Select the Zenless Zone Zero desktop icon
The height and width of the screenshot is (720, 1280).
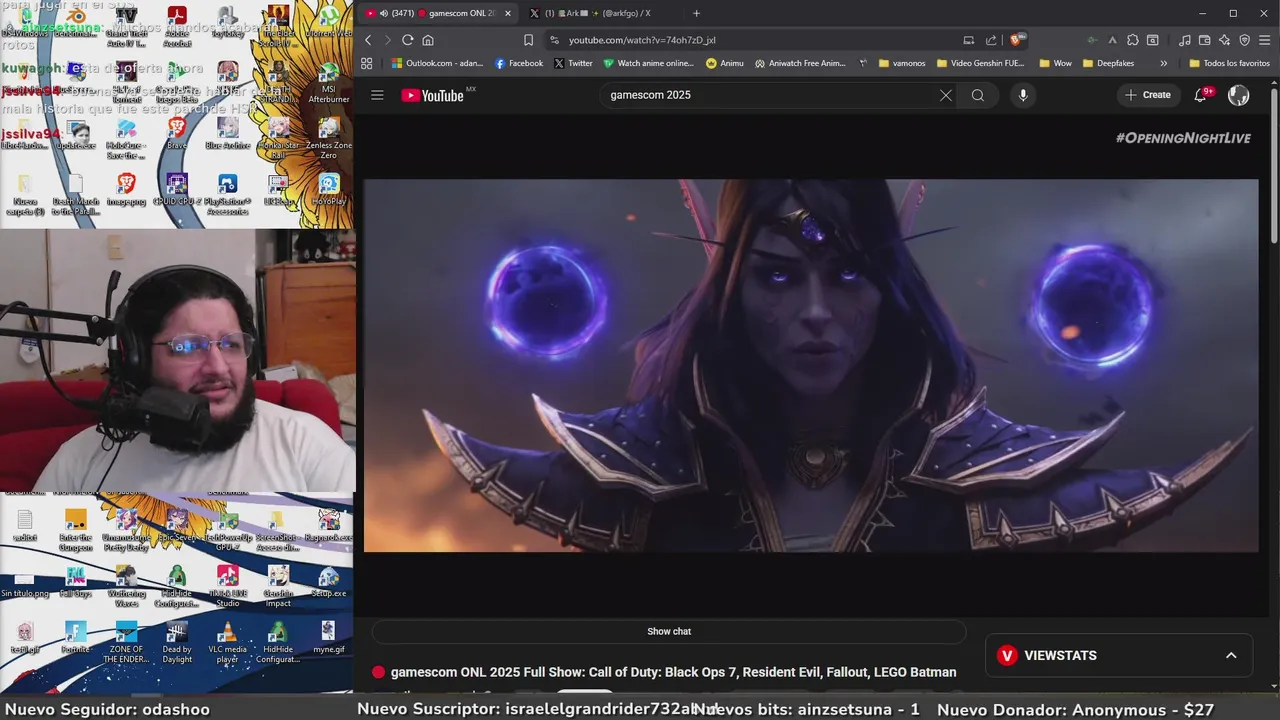click(x=328, y=139)
